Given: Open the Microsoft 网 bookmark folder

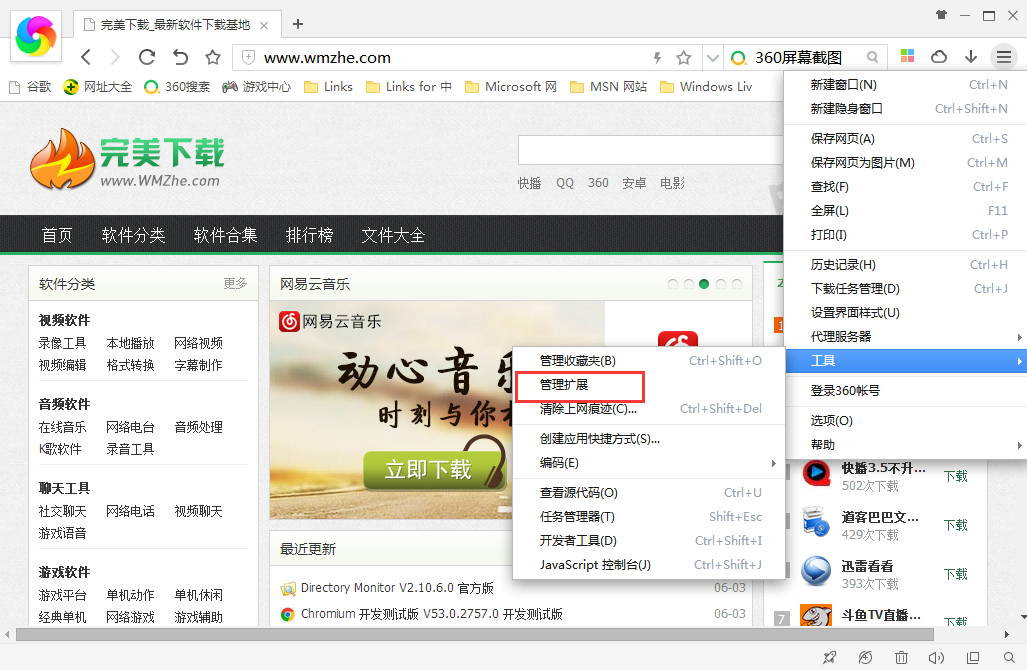Looking at the screenshot, I should (511, 86).
